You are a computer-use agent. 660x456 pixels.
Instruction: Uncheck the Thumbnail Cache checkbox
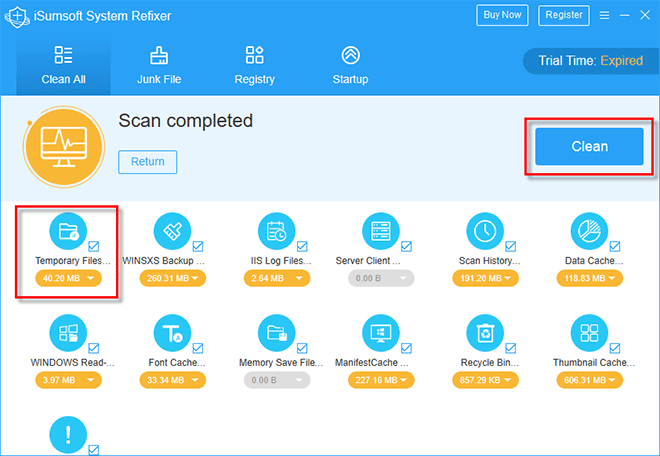point(615,348)
